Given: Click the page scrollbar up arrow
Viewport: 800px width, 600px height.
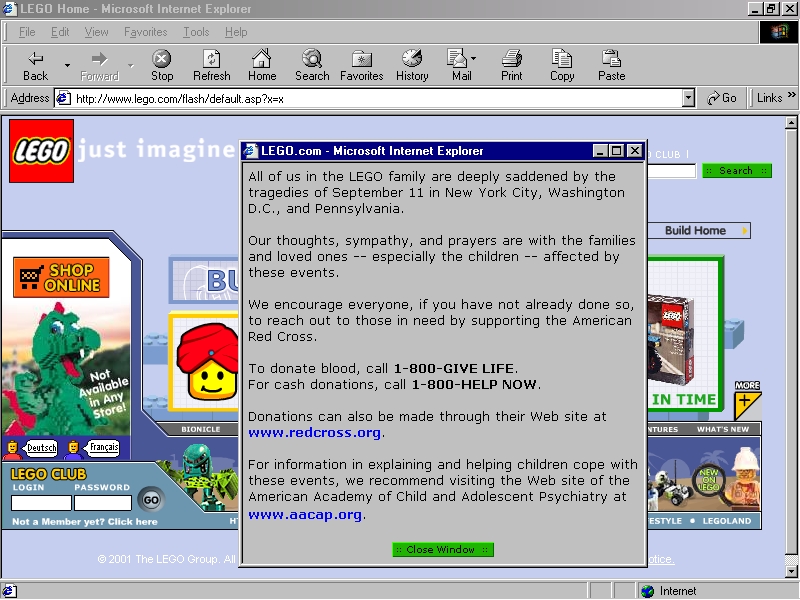Looking at the screenshot, I should click(791, 122).
